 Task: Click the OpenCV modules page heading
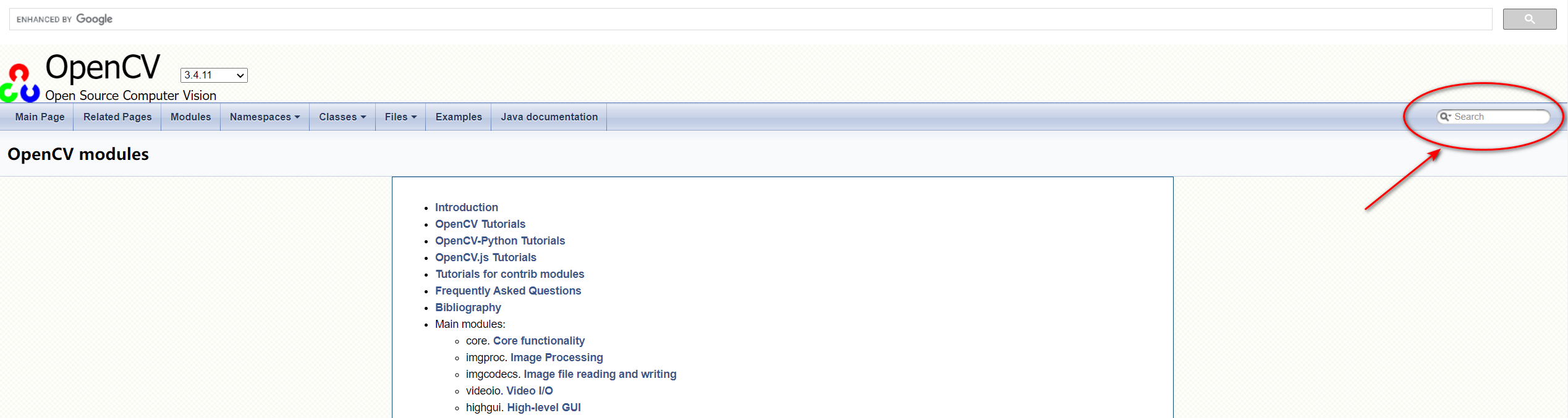click(x=78, y=154)
